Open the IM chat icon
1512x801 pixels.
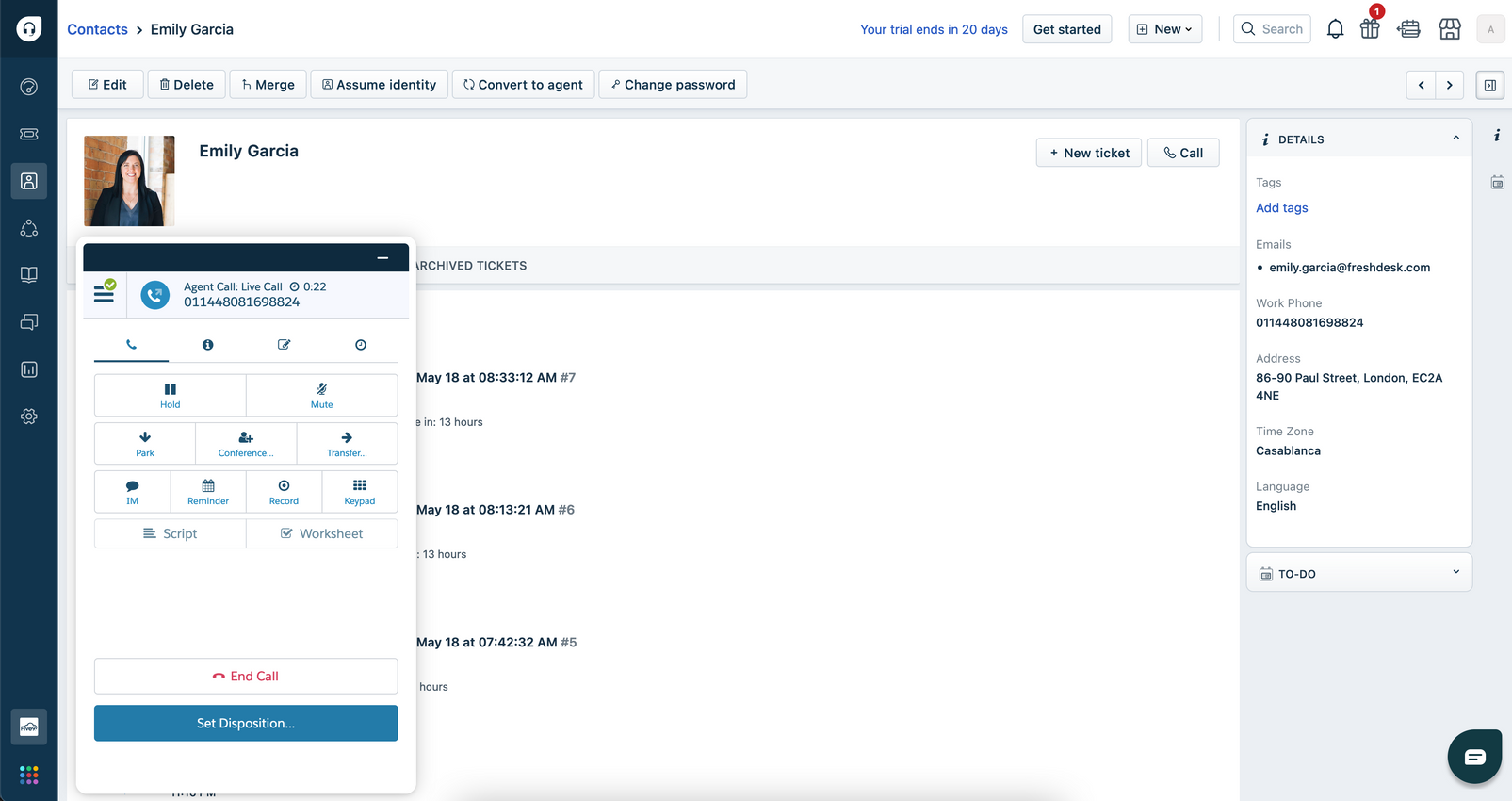[132, 492]
